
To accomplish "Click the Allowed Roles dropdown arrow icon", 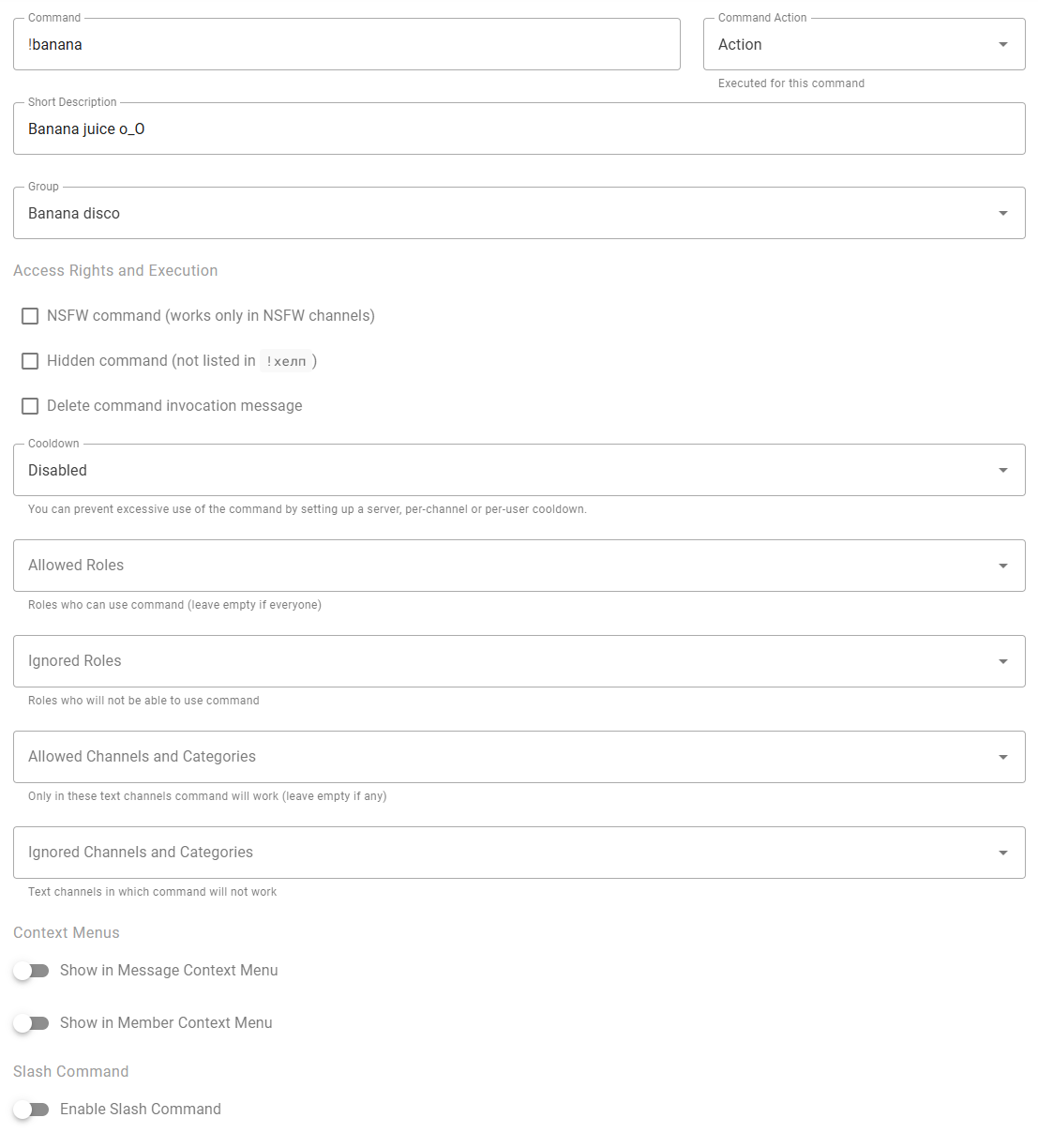I will (x=1003, y=566).
